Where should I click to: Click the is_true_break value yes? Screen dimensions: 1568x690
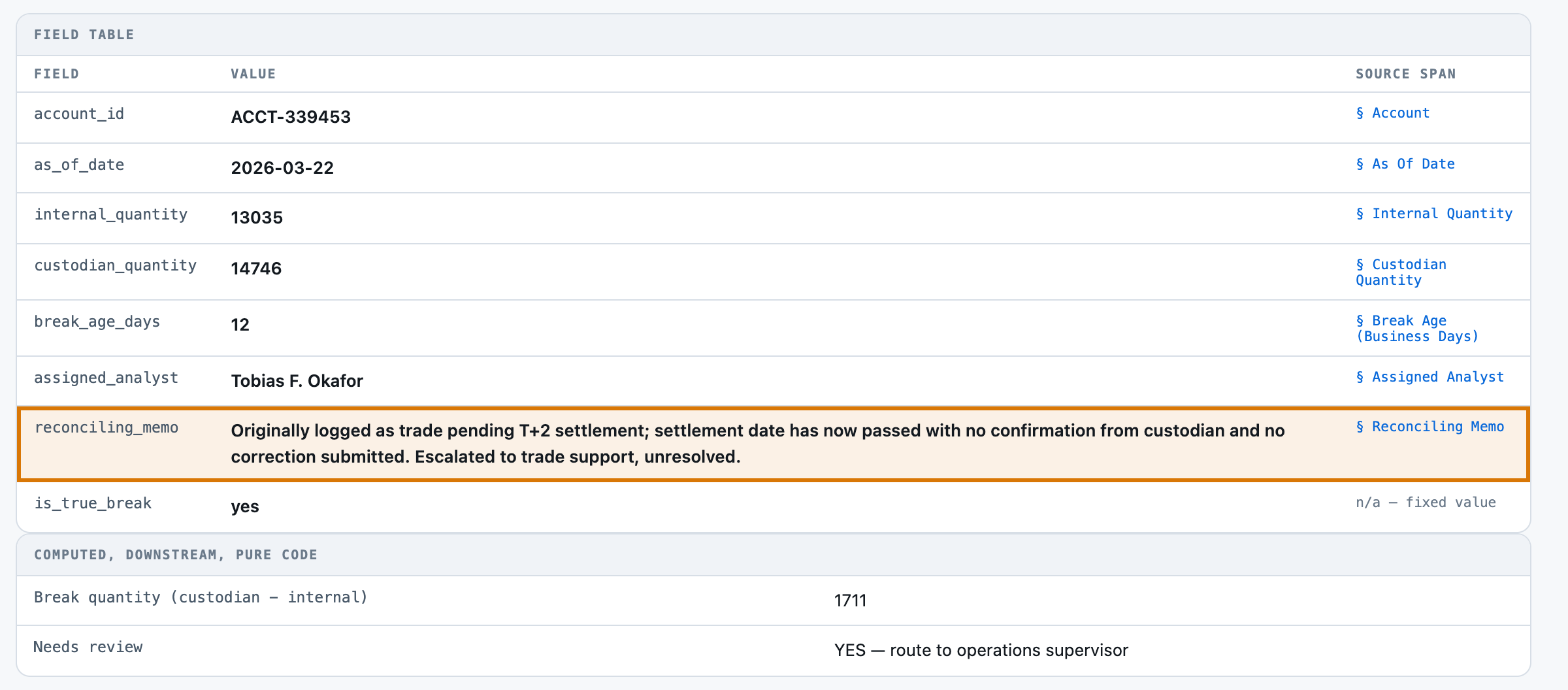coord(245,506)
